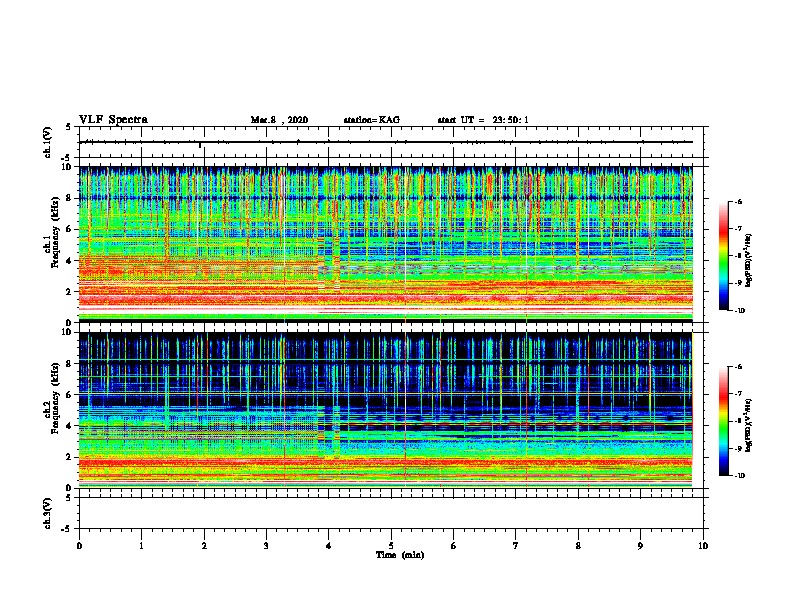Viewport: 792px width, 612px height.
Task: Click the ch.1 spectrogram color scale bar
Action: (x=724, y=256)
